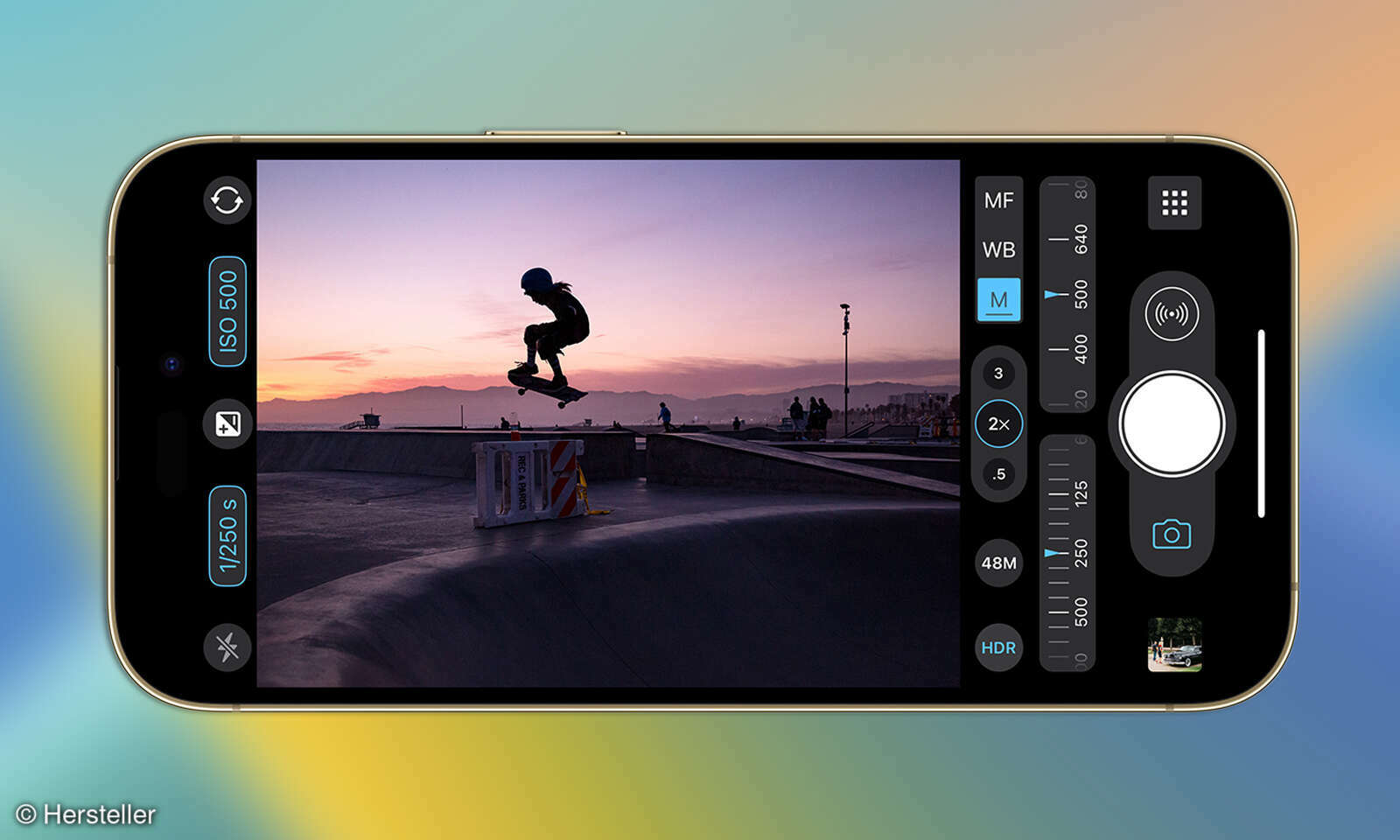Activate the motion capture mode

pos(1172,312)
